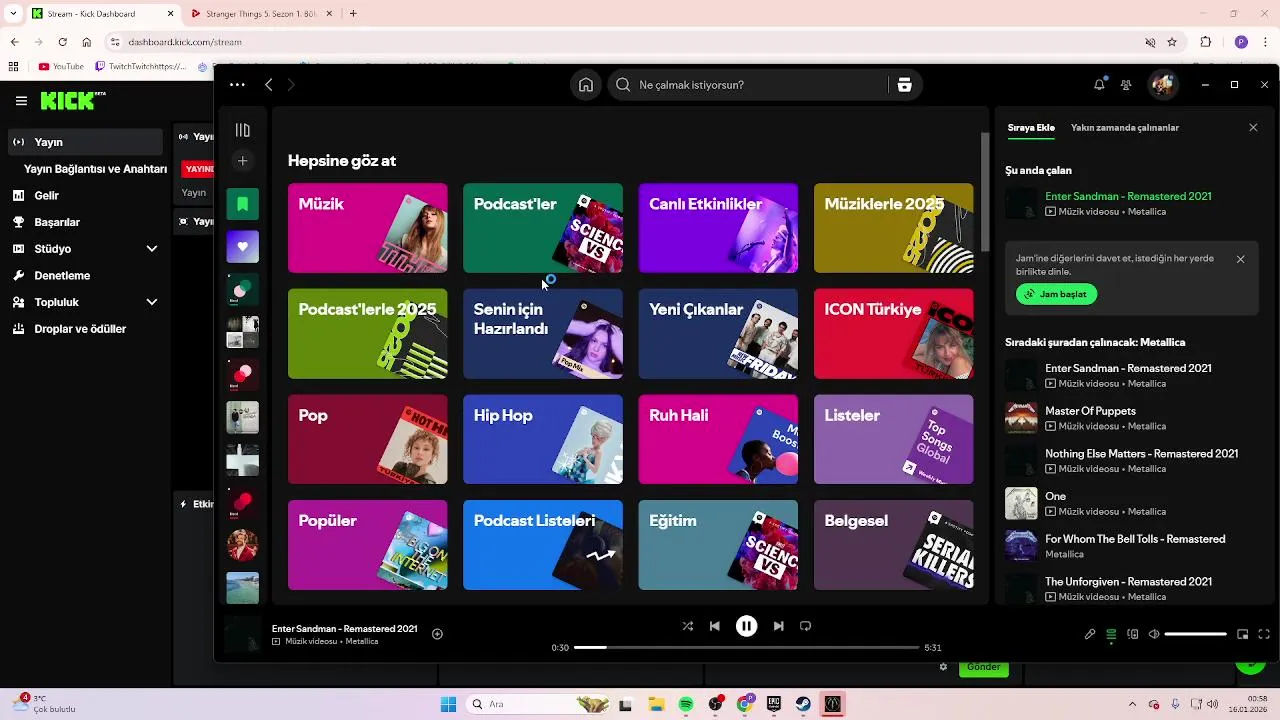This screenshot has height=720, width=1280.
Task: Open Canlı Etkinlikler category card
Action: (x=718, y=228)
